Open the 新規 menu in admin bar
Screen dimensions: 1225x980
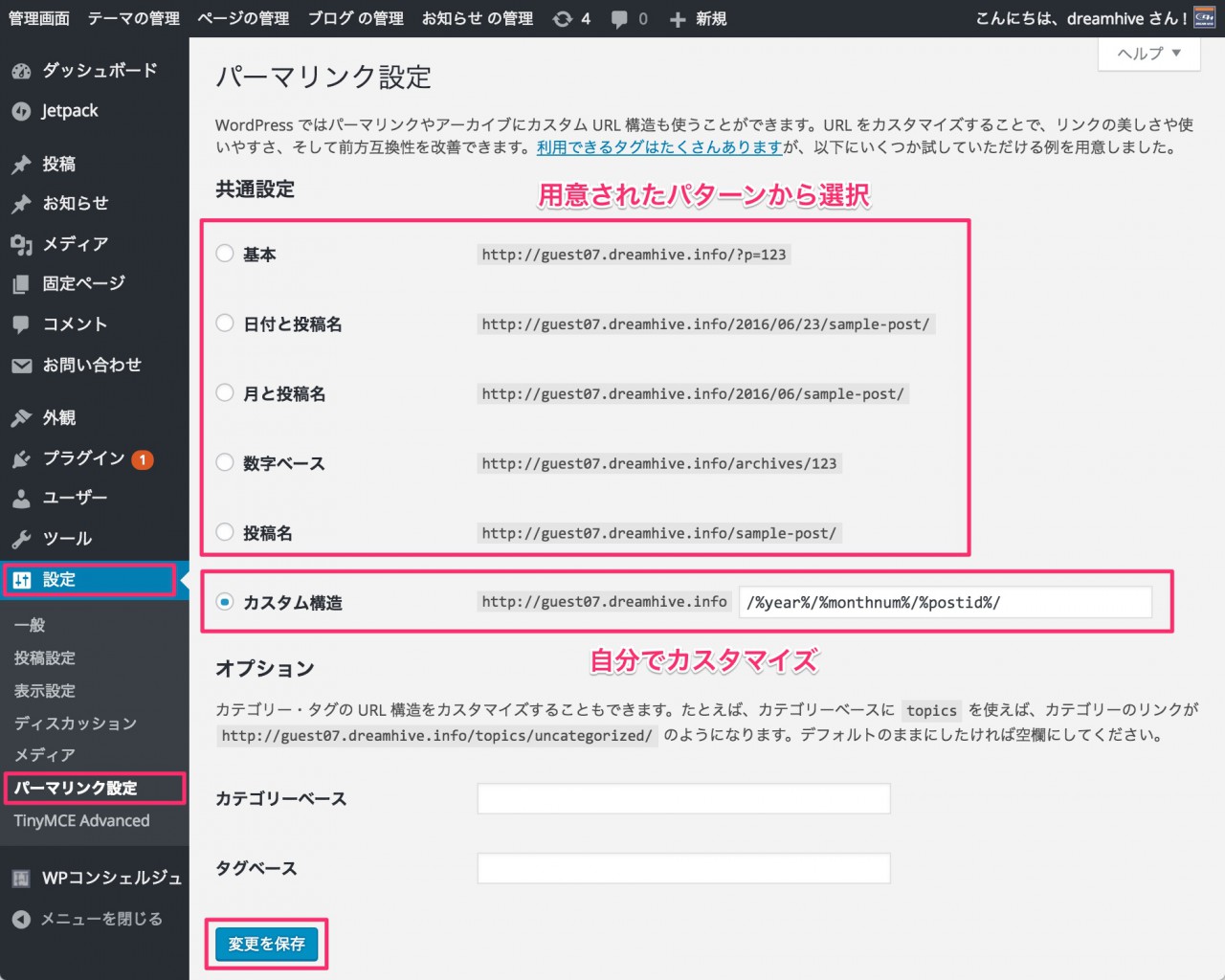(699, 19)
